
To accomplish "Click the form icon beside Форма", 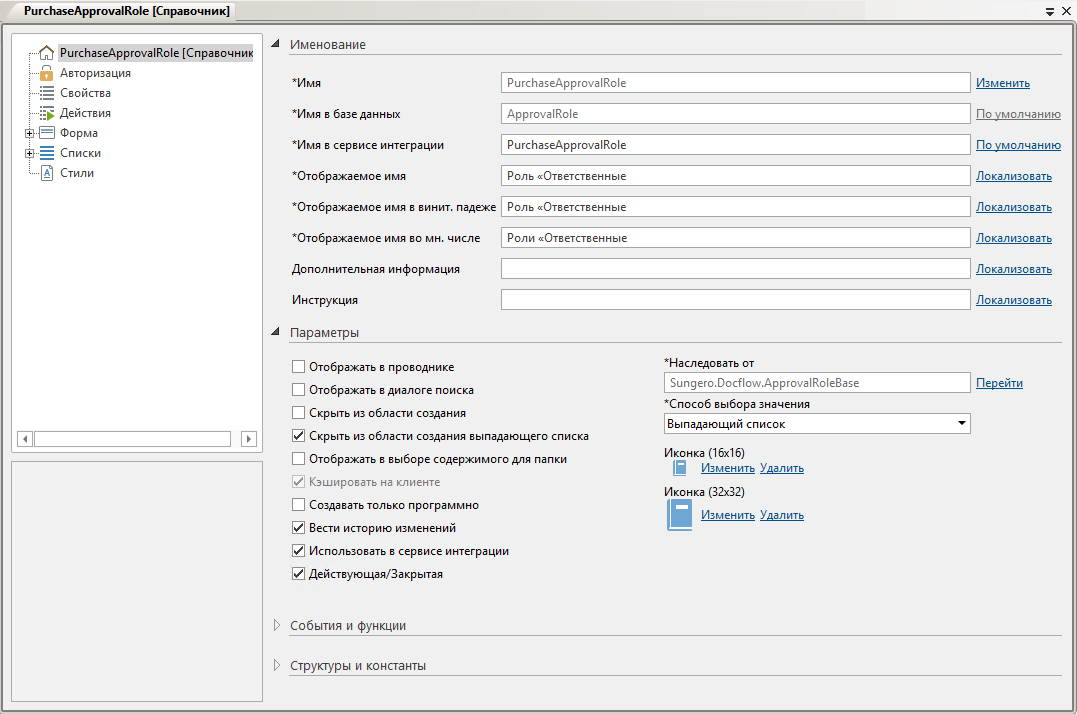I will click(x=46, y=133).
